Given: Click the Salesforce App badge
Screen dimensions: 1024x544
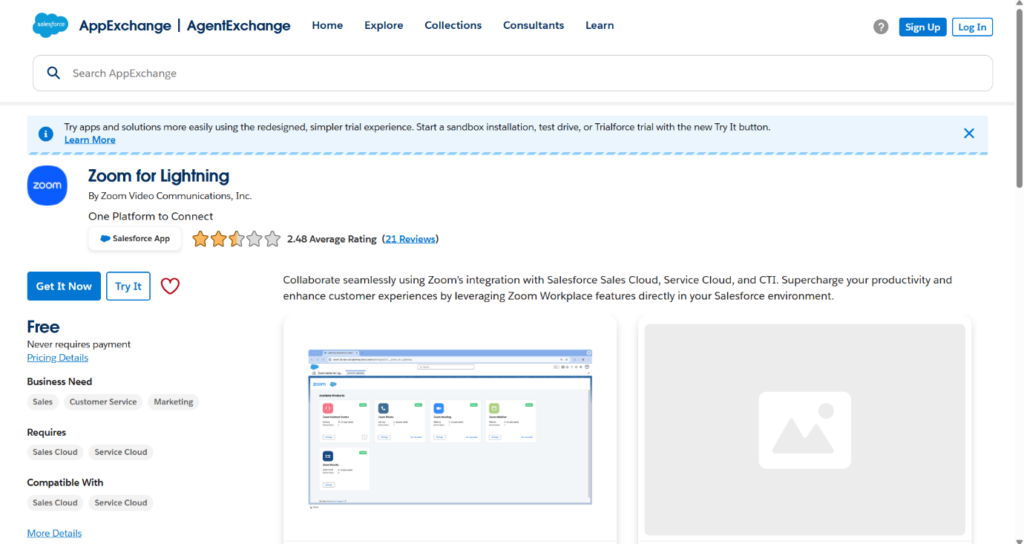Looking at the screenshot, I should 135,239.
